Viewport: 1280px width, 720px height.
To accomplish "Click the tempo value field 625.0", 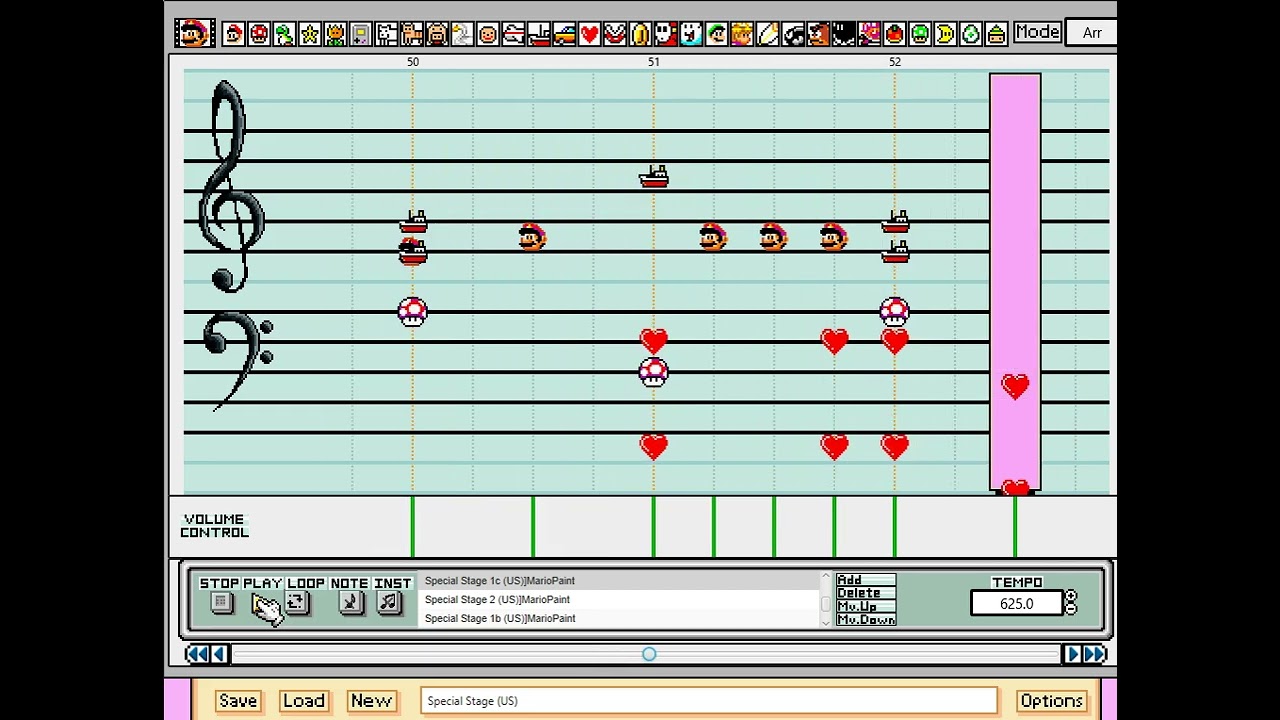I will pyautogui.click(x=1016, y=604).
